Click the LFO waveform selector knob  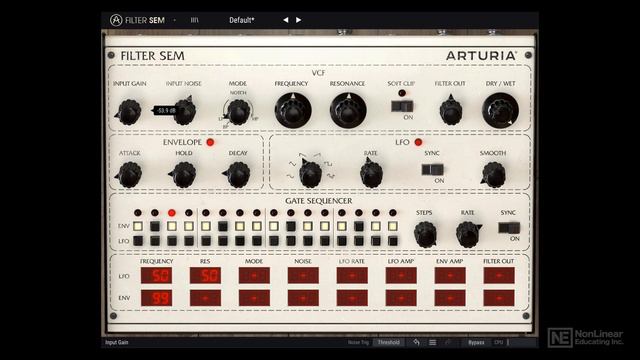(x=311, y=174)
